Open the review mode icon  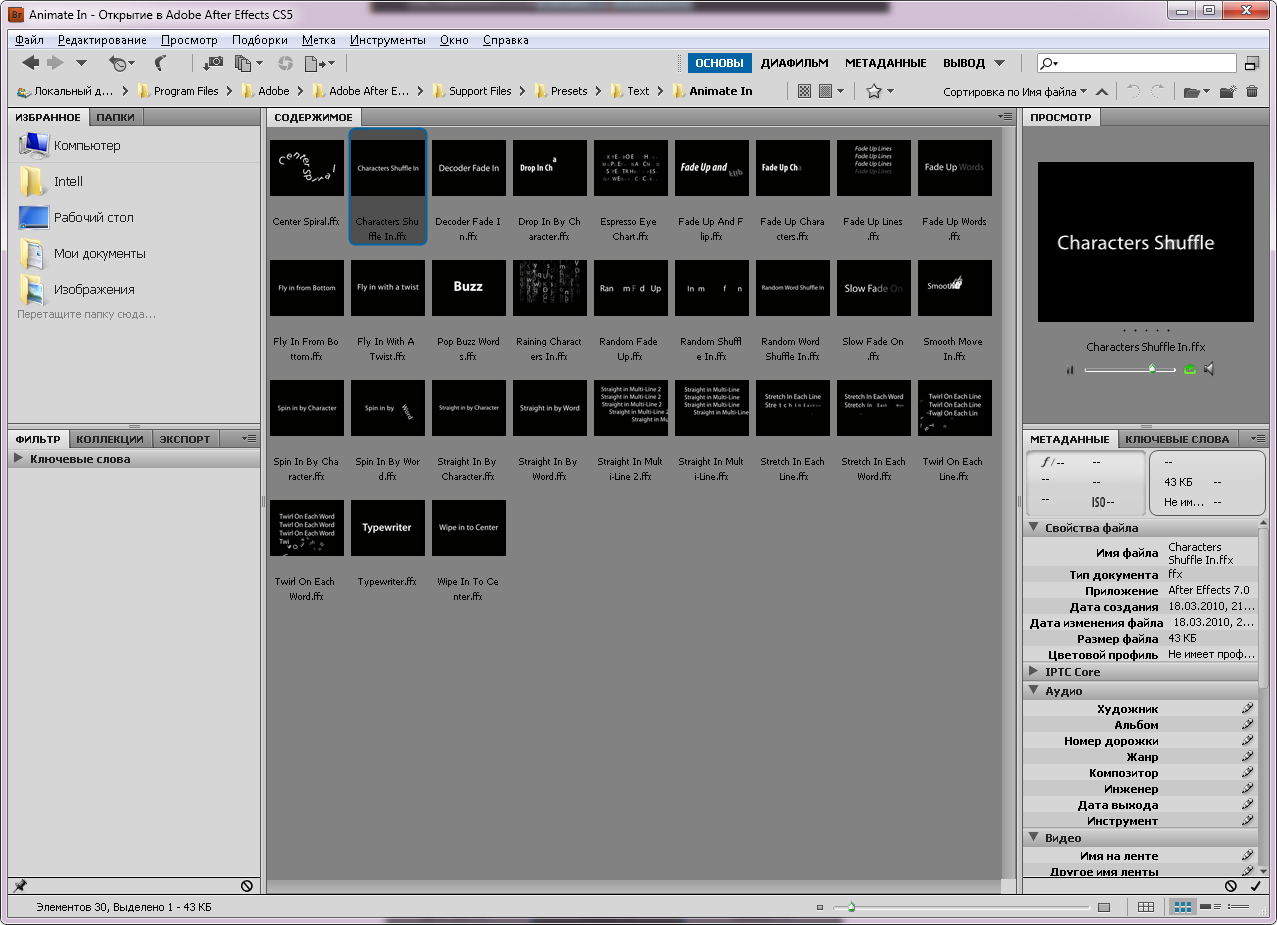click(x=248, y=63)
